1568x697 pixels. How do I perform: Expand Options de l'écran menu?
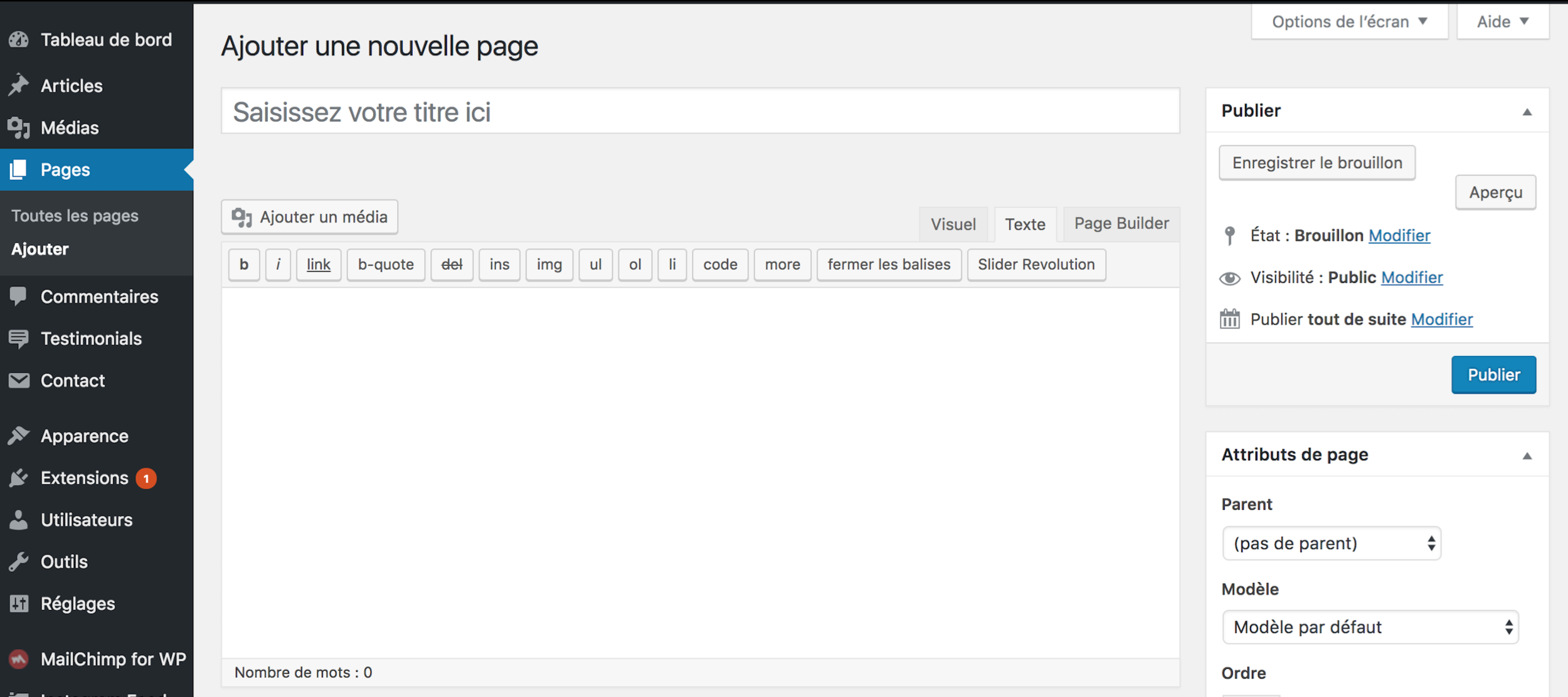pos(1349,22)
